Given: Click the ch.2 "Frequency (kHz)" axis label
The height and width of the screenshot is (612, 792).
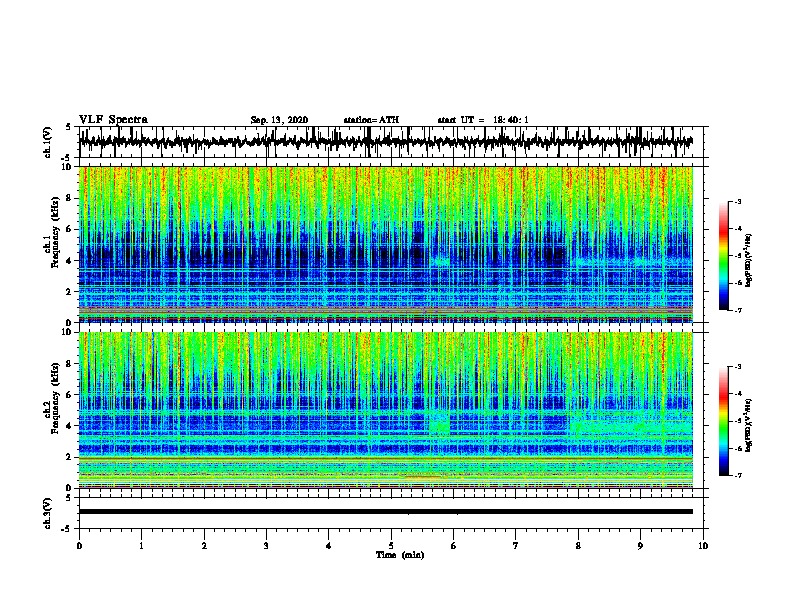Looking at the screenshot, I should click(x=55, y=398).
